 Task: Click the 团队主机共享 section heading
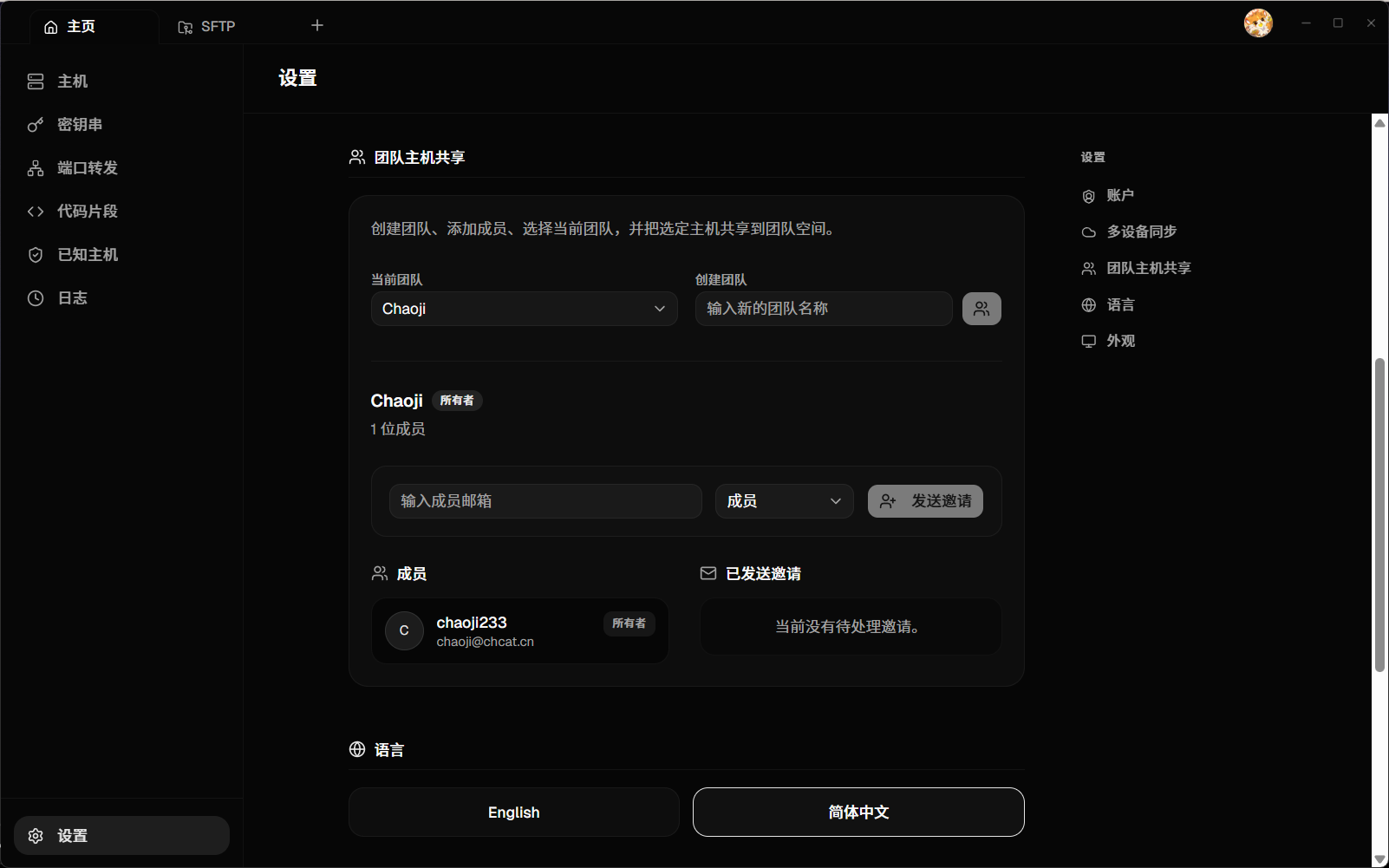[420, 158]
